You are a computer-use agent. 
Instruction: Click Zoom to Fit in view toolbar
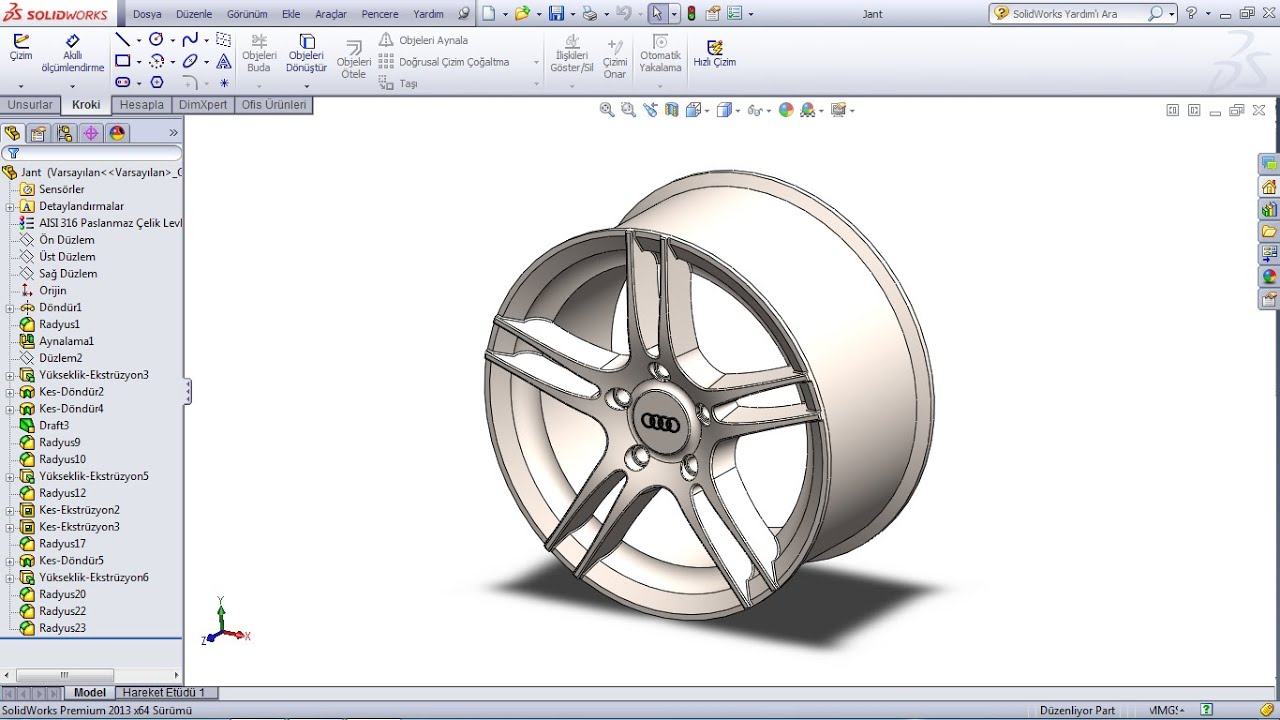(607, 110)
